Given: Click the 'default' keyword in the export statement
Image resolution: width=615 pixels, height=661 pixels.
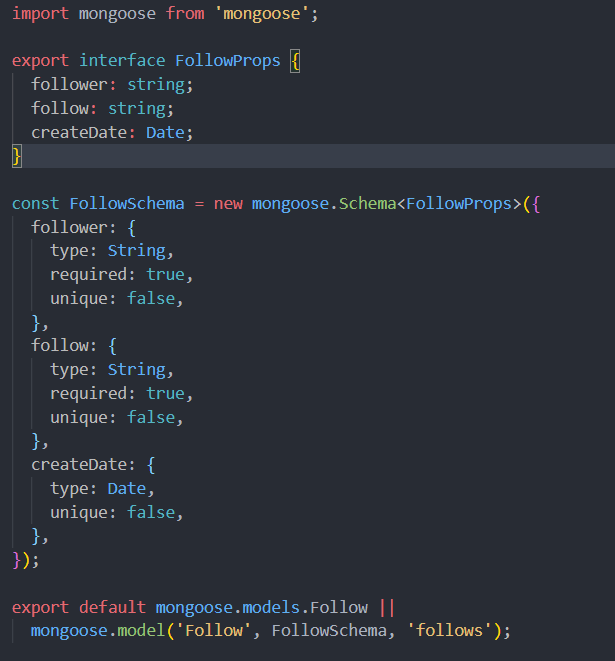Looking at the screenshot, I should pos(112,607).
